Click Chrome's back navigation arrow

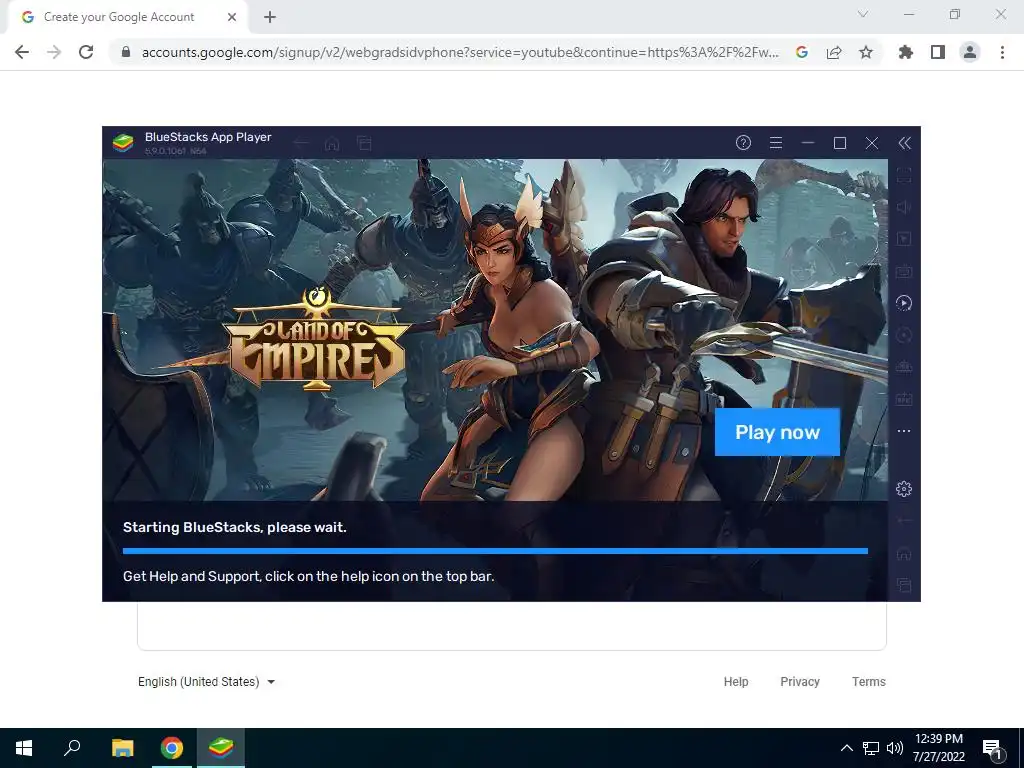tap(22, 52)
